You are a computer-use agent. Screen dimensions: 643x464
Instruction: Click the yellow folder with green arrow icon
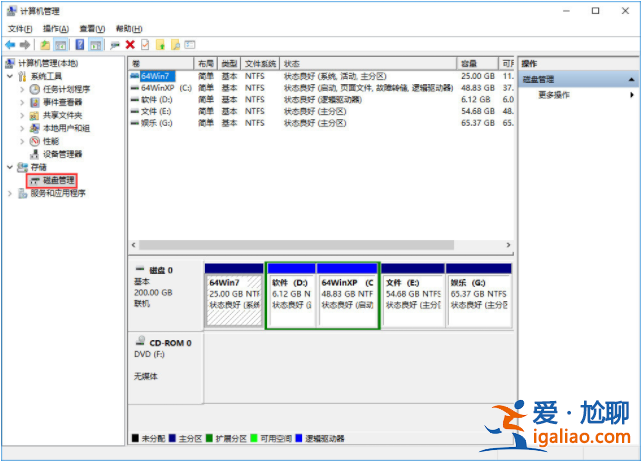click(x=160, y=45)
